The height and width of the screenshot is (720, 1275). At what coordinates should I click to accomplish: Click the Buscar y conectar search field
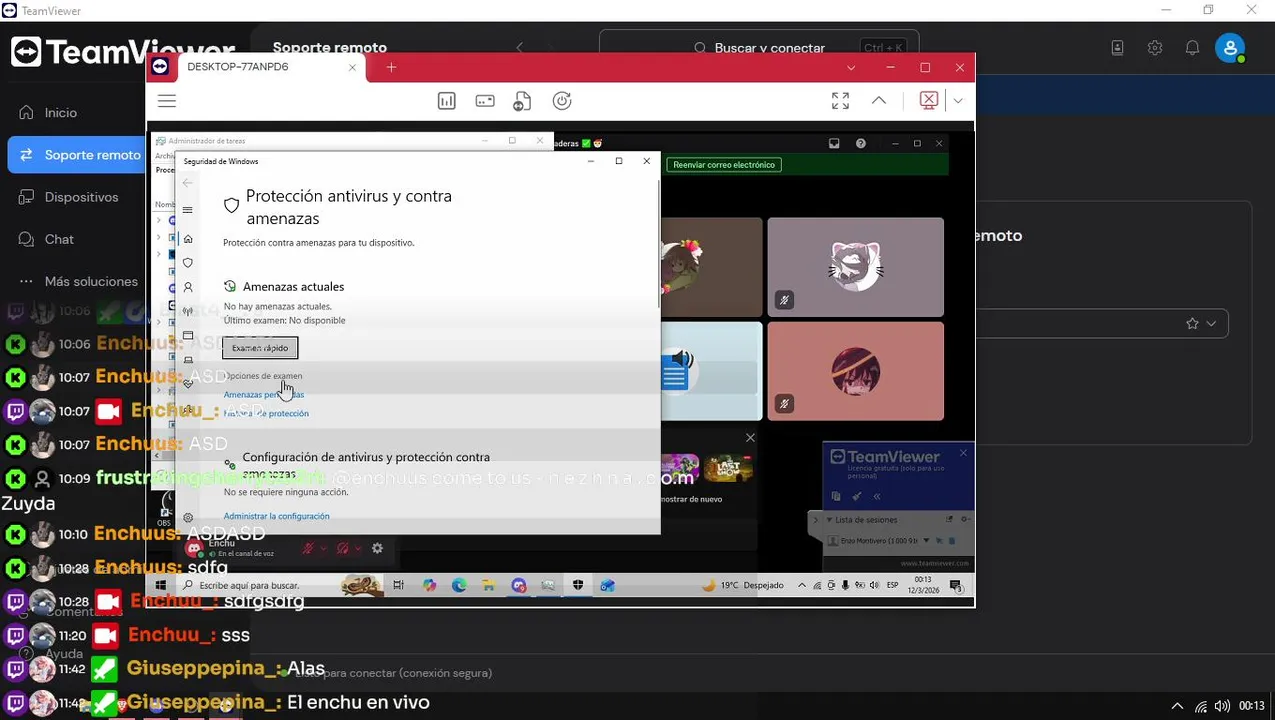click(760, 47)
